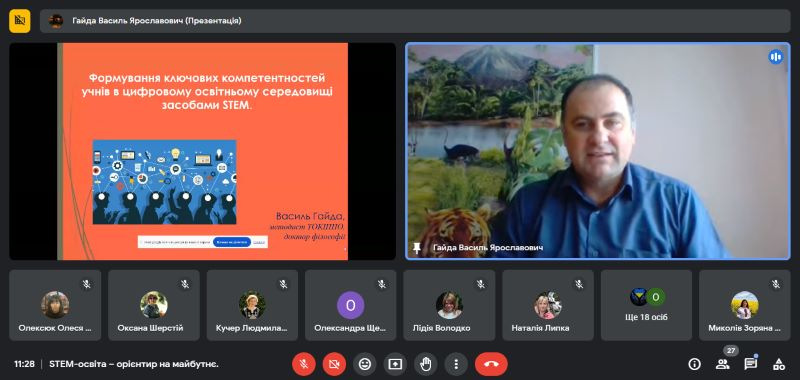Open Наталія Липка participant tile

548,306
